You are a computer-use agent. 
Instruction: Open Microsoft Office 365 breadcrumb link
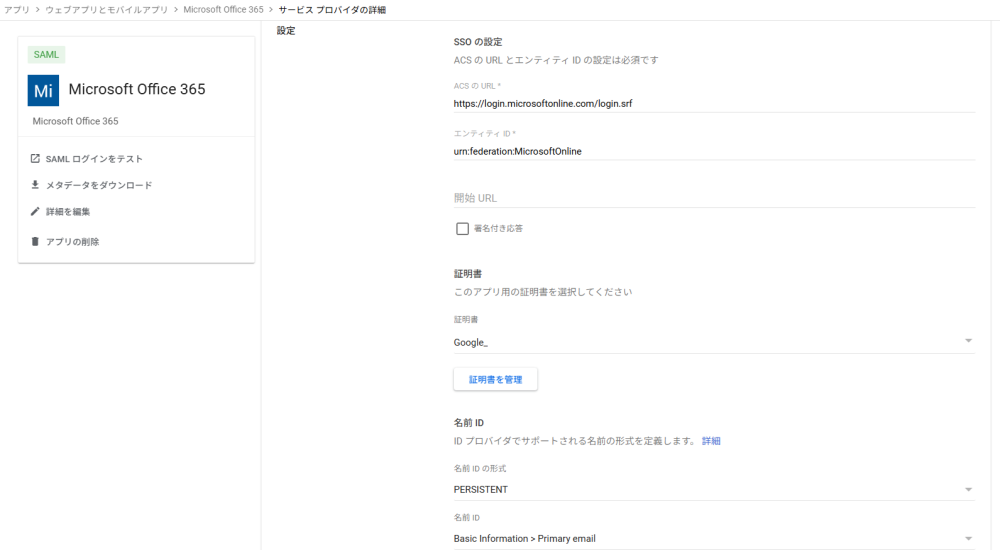pos(223,9)
